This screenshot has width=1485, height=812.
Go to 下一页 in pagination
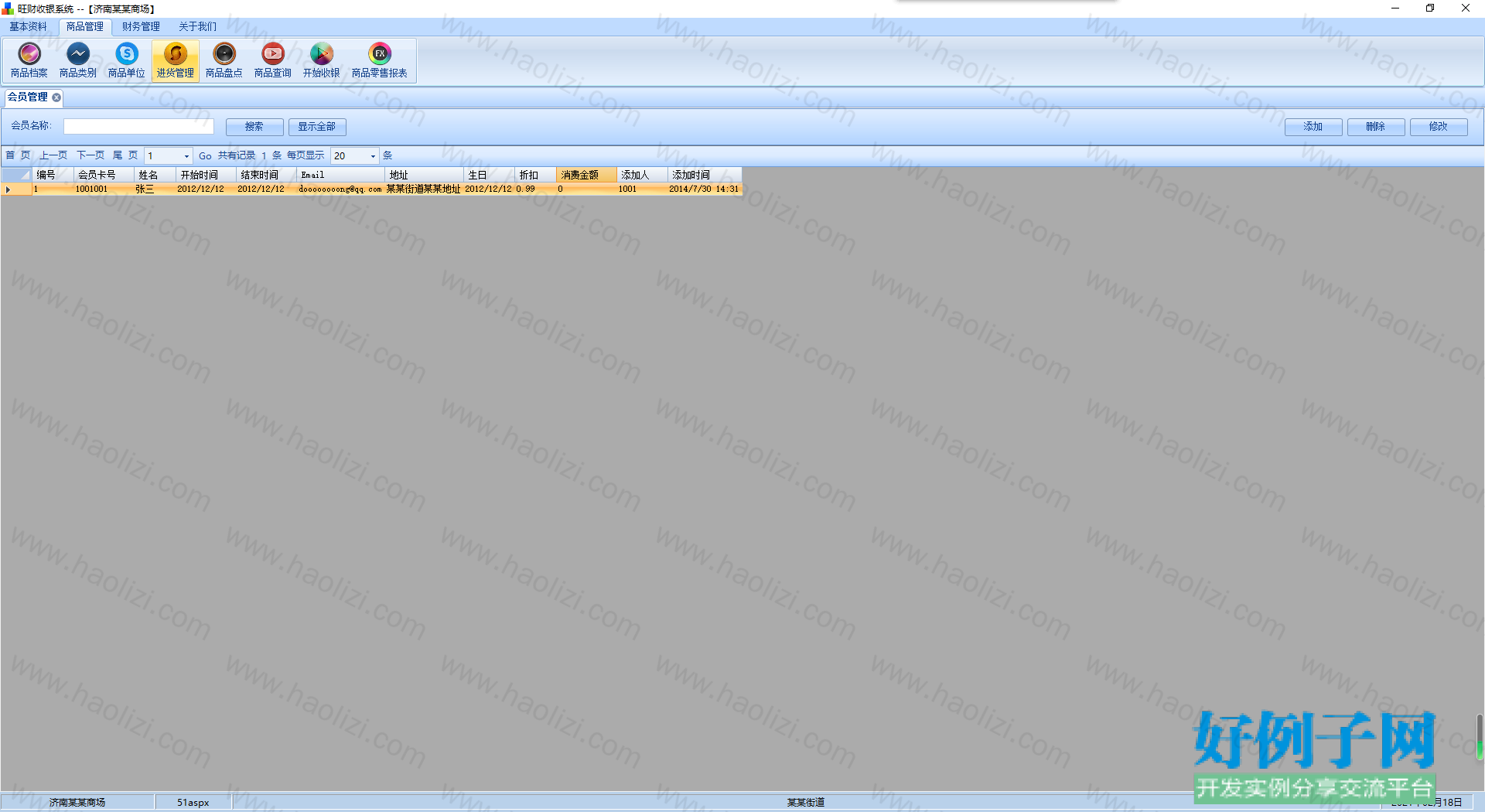(x=90, y=155)
